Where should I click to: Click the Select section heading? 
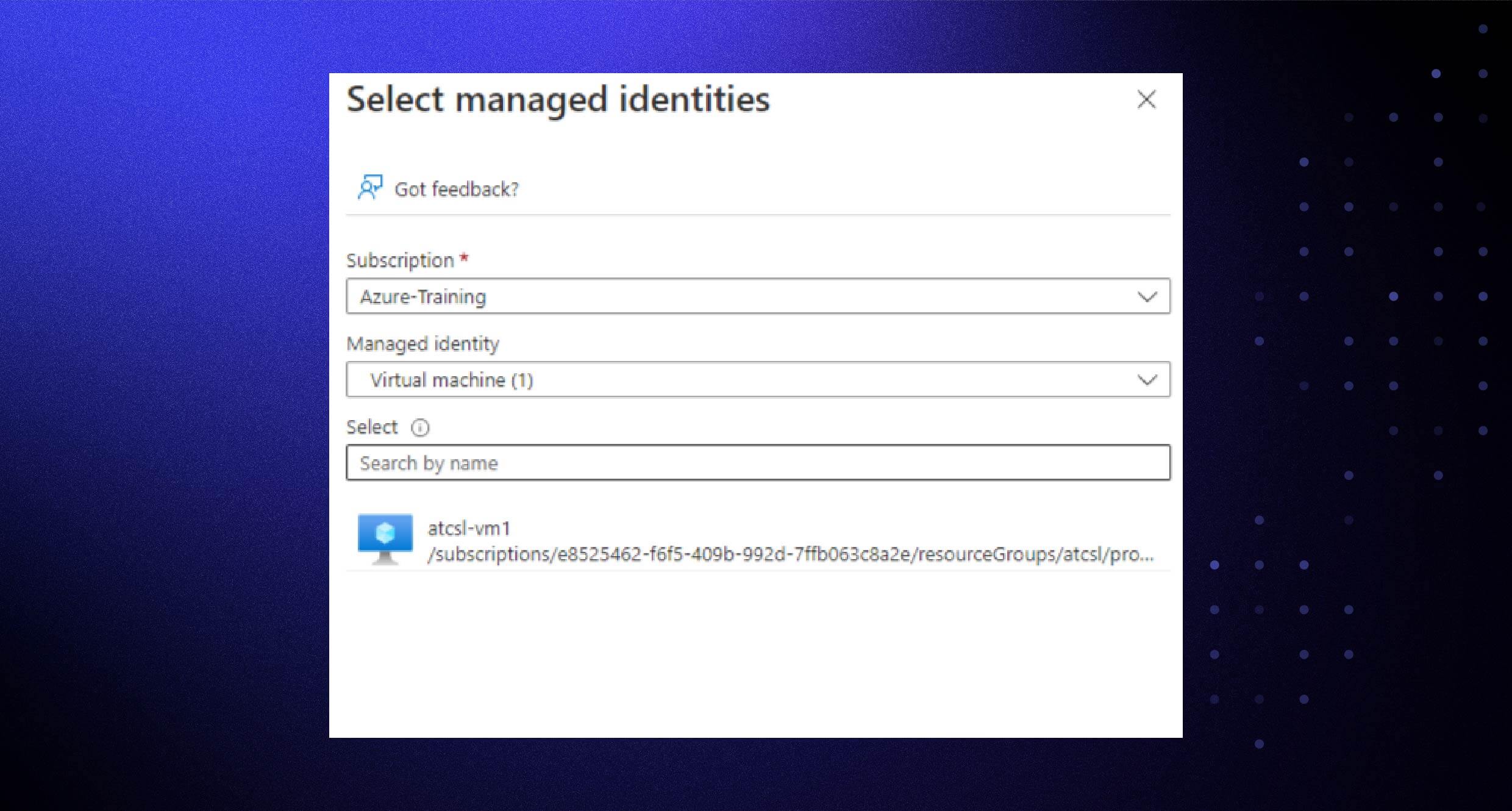pos(373,427)
